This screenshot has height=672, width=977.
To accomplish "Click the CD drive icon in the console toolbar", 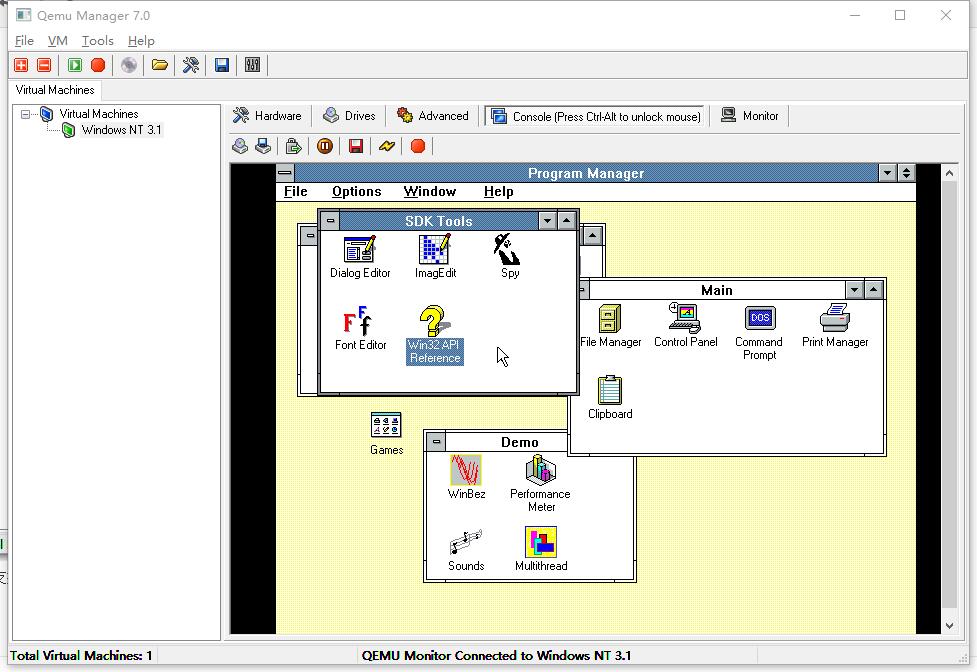I will pyautogui.click(x=240, y=146).
